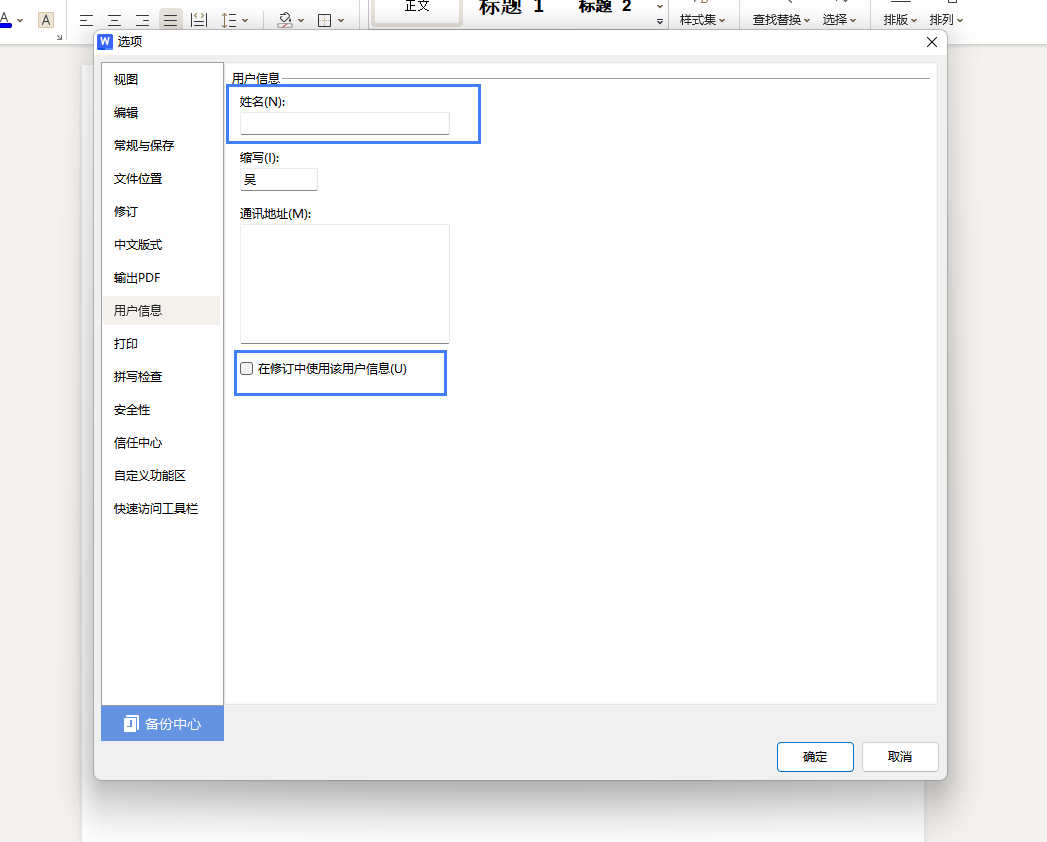The height and width of the screenshot is (842, 1047).
Task: Open the 修订 options category
Action: [x=162, y=212]
